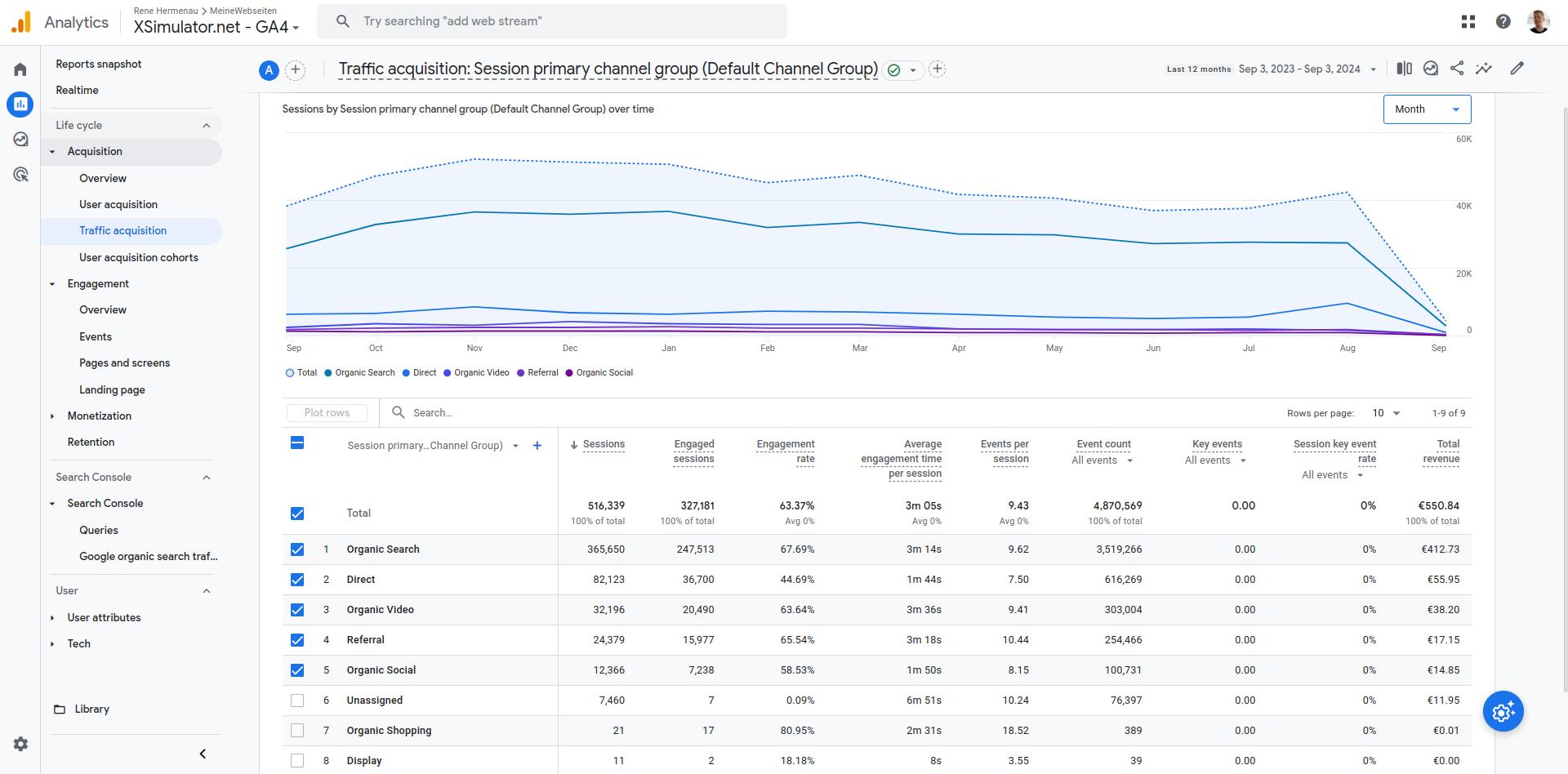Click the Customize report pencil icon
Image resolution: width=1568 pixels, height=774 pixels.
coord(1517,69)
